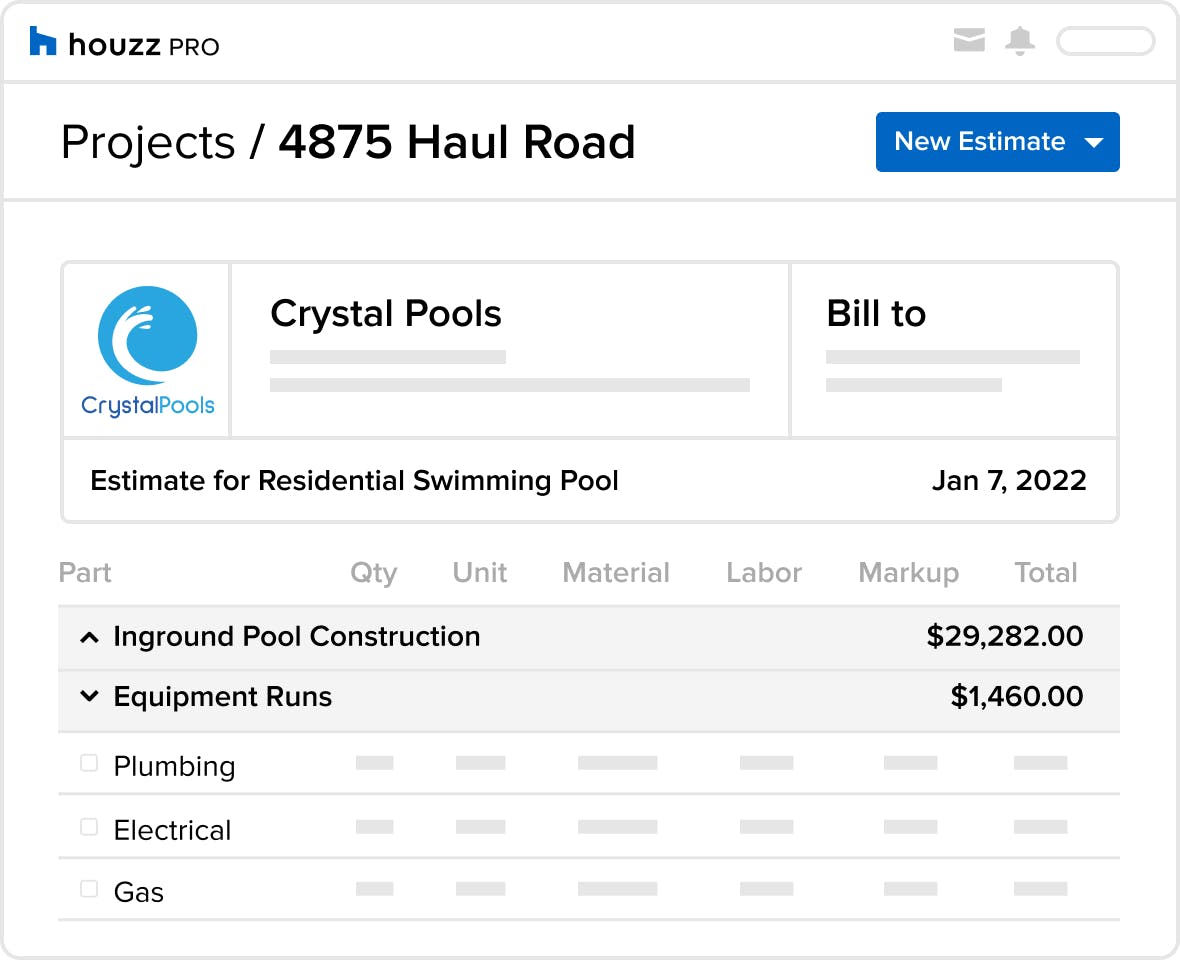Click the Estimate for Residential Swimming Pool title
This screenshot has height=960, width=1180.
point(354,481)
